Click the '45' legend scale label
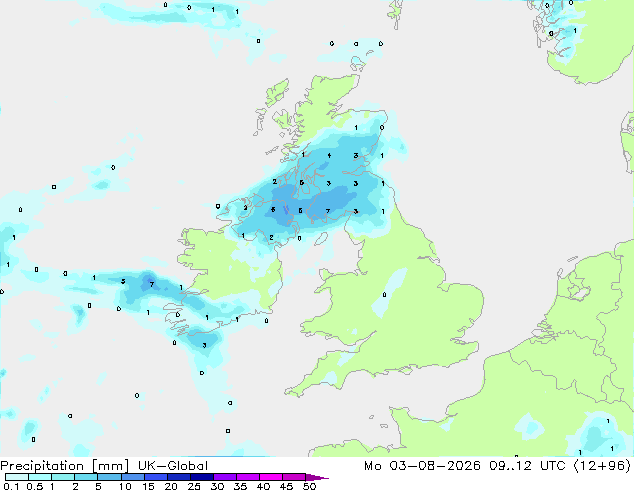 point(286,486)
